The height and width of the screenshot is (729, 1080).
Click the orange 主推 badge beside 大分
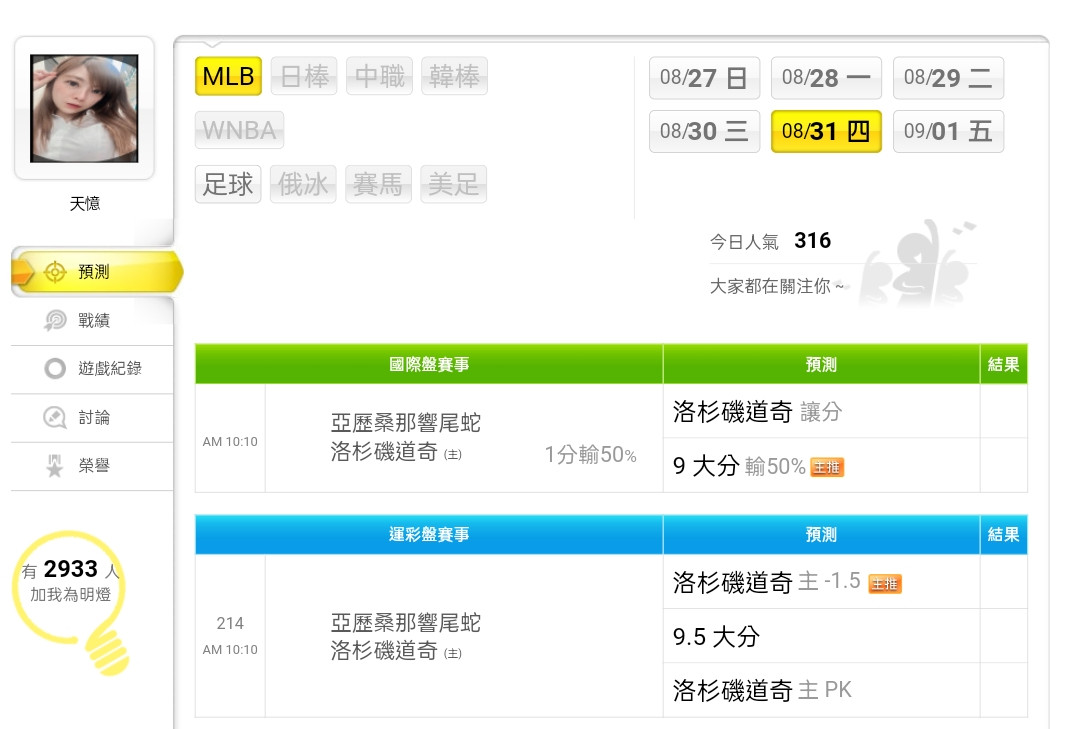click(x=827, y=467)
